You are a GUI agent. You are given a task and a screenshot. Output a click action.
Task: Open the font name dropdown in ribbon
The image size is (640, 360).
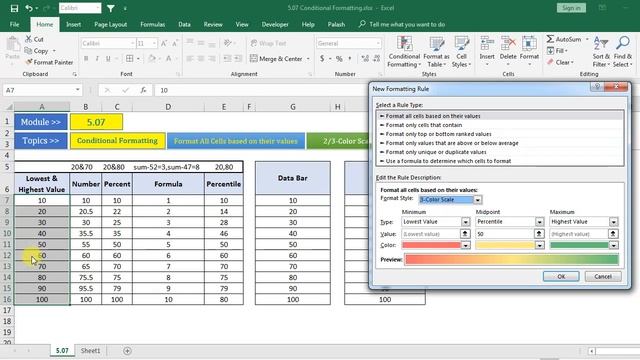coord(133,43)
